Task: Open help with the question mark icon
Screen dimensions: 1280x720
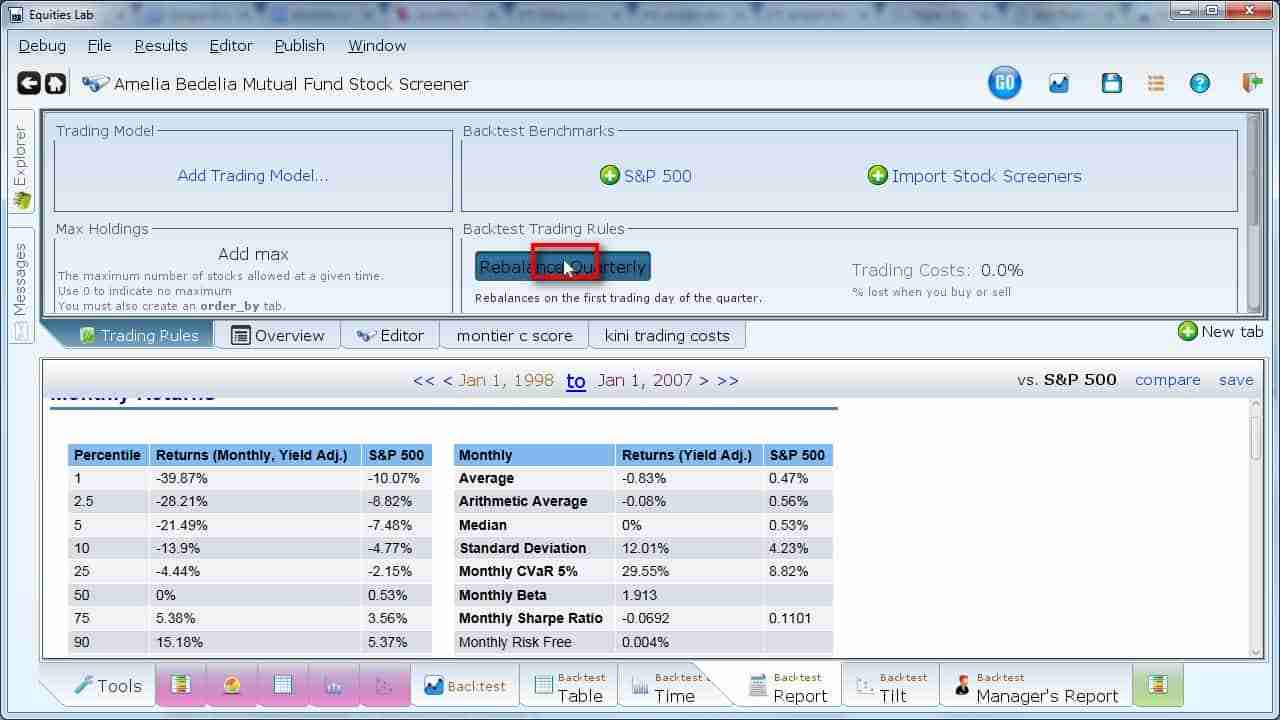Action: tap(1200, 84)
